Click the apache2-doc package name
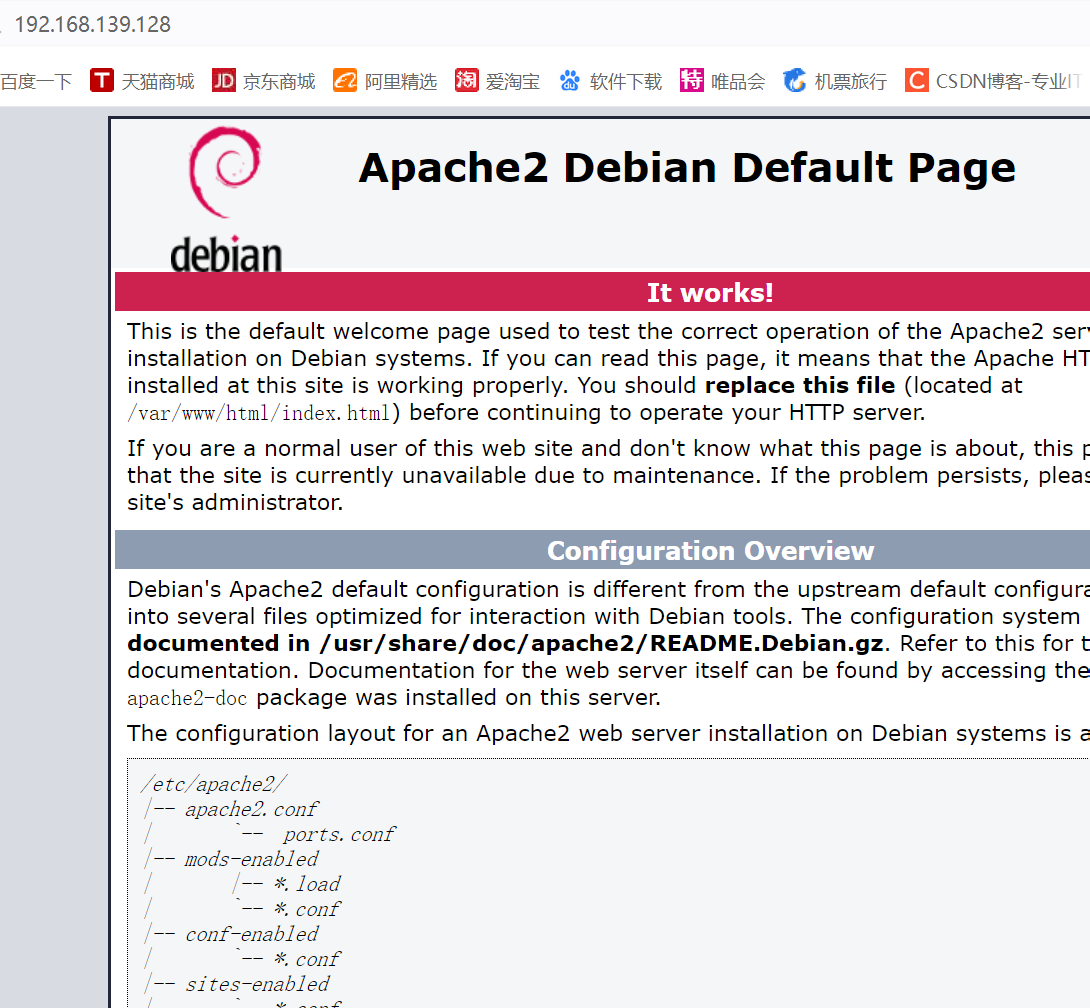The image size is (1090, 1008). click(187, 698)
